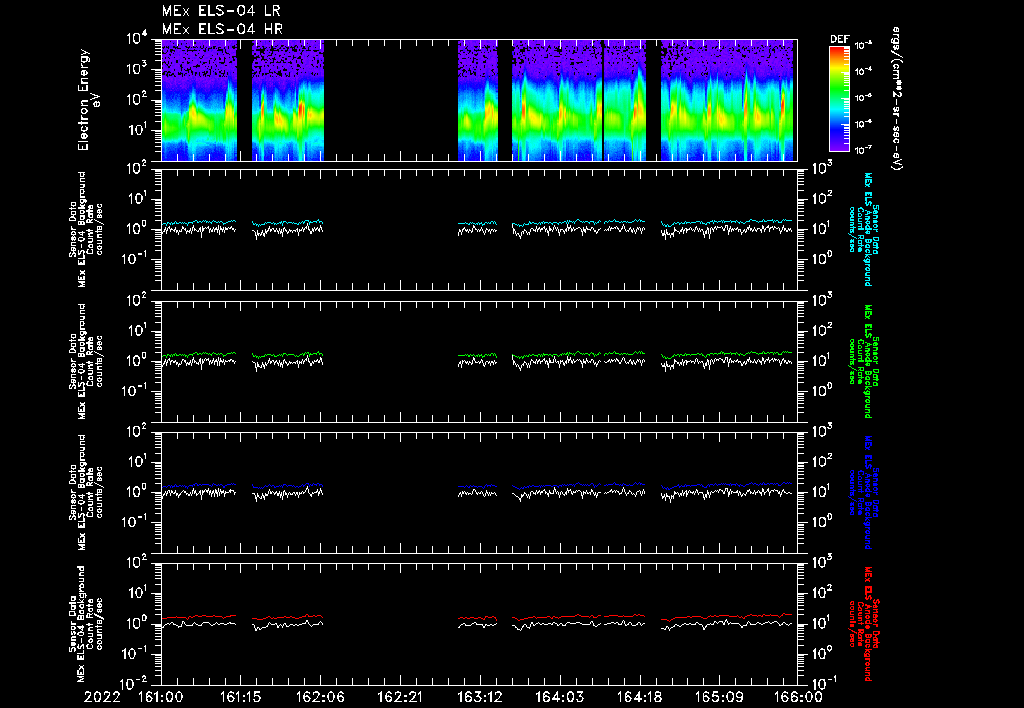This screenshot has width=1024, height=708.
Task: Click the "165:09" time axis label
Action: click(x=718, y=697)
